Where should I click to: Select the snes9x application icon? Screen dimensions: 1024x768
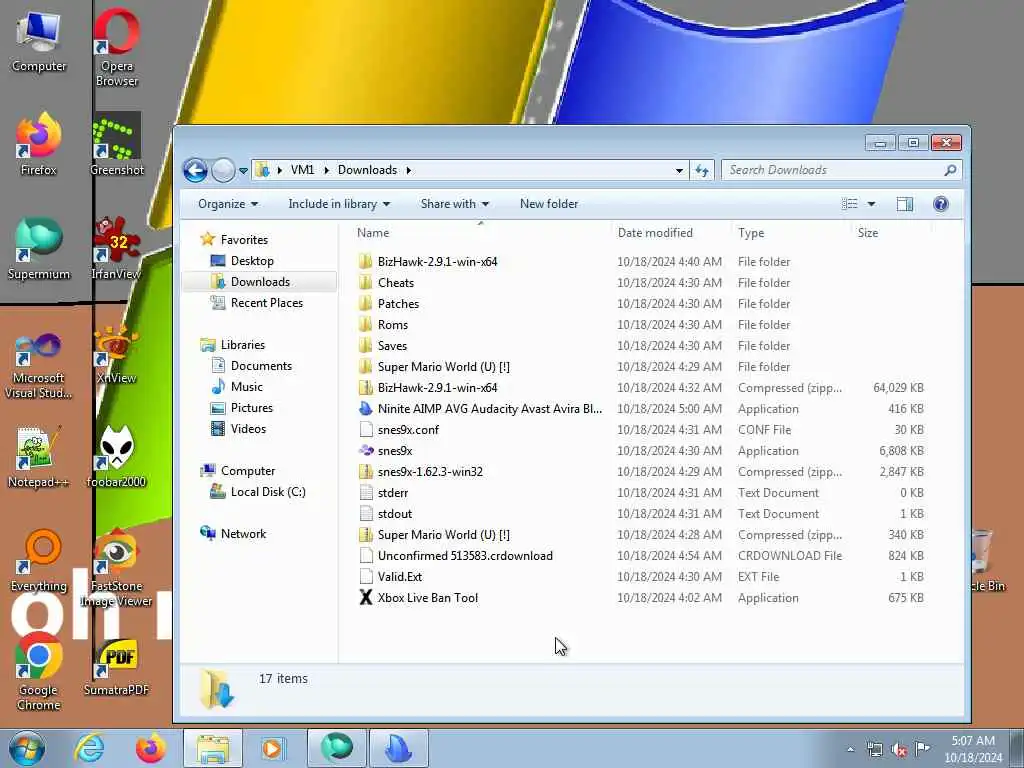366,451
